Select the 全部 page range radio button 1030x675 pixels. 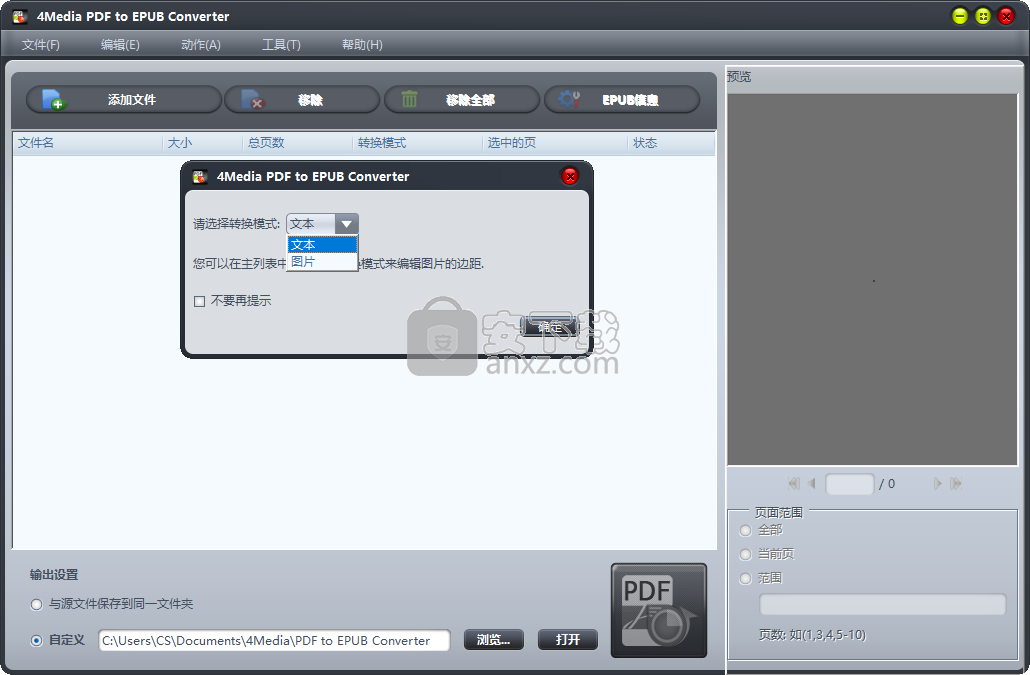(746, 531)
